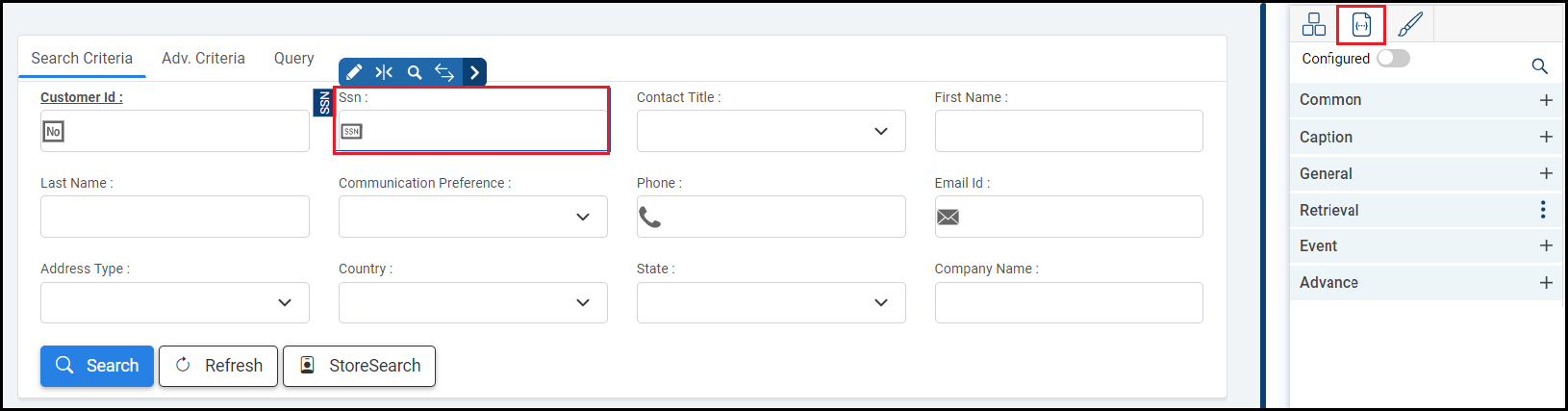1568x411 pixels.
Task: Click the merge arrows icon in Ssn toolbar
Action: coord(384,72)
